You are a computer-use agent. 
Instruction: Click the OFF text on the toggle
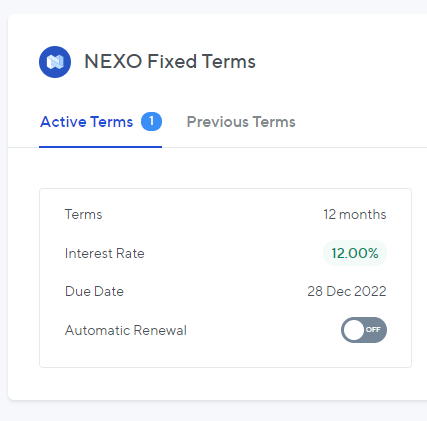coord(373,330)
